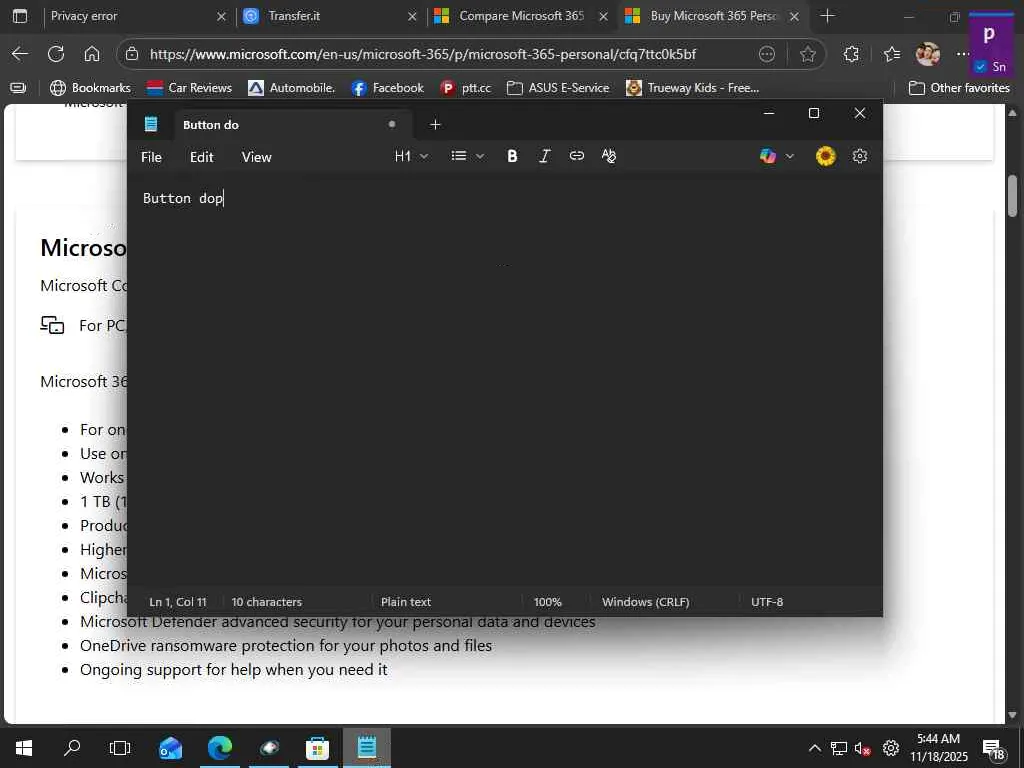Close the Transfer.it tab
Screen dimensions: 1024x768
pyautogui.click(x=412, y=16)
